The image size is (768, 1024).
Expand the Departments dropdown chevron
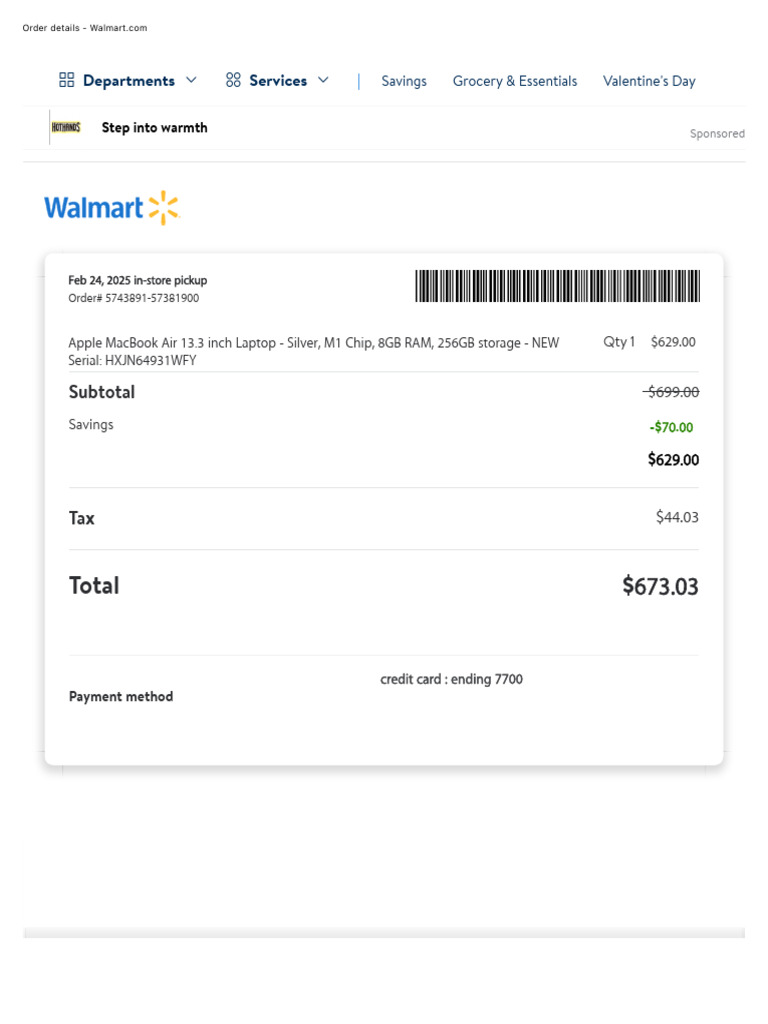(x=191, y=80)
